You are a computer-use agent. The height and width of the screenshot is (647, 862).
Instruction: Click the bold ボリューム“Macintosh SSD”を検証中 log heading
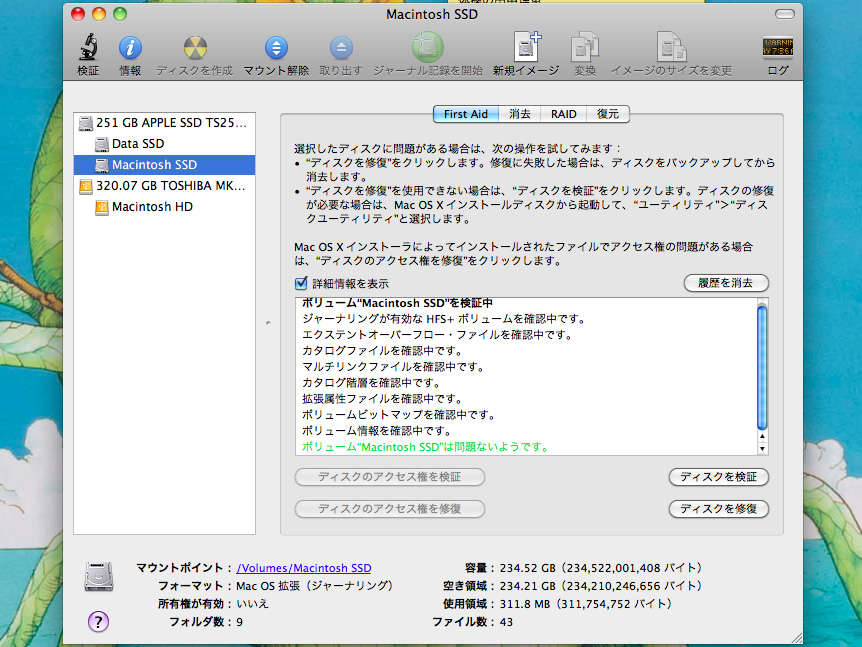397,303
